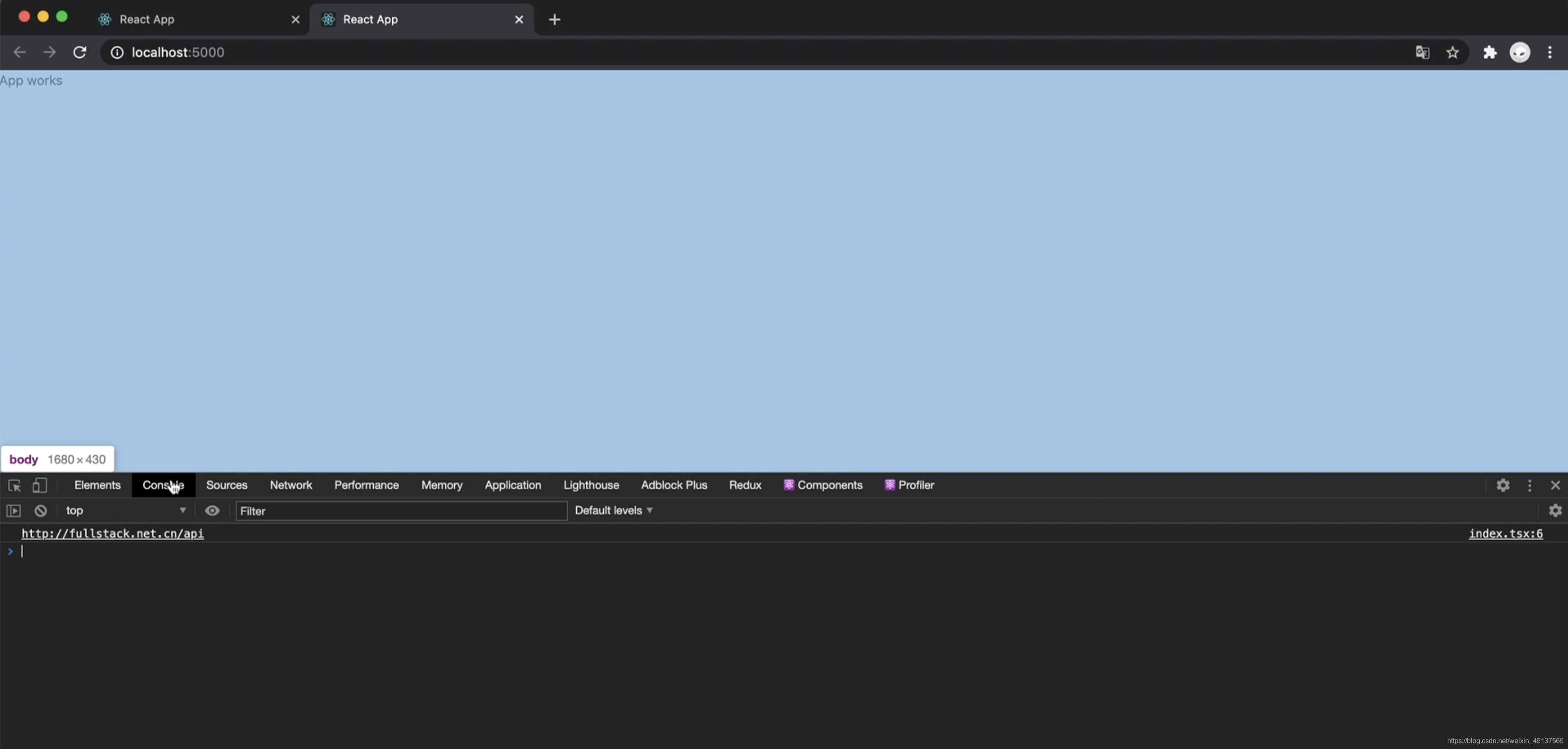This screenshot has width=1568, height=749.
Task: Open the profile avatar menu
Action: (1520, 52)
